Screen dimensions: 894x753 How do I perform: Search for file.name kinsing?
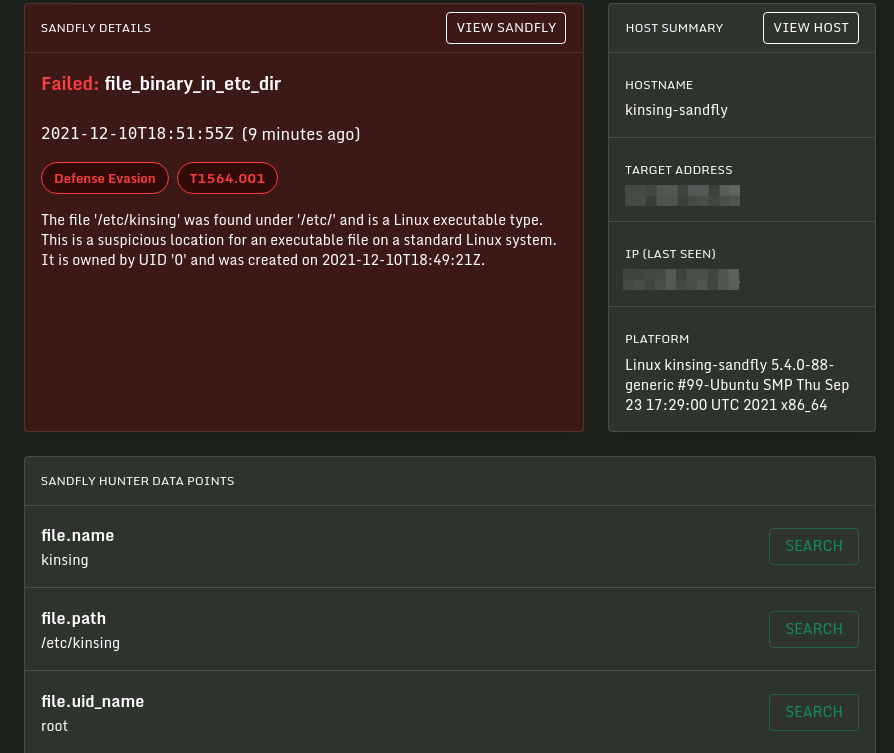tap(814, 546)
